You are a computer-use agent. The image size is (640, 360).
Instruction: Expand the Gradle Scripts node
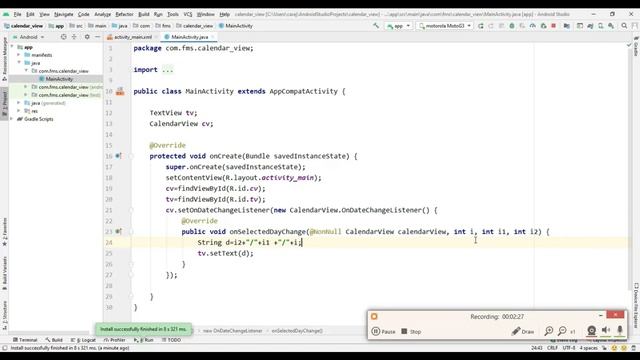(12, 119)
